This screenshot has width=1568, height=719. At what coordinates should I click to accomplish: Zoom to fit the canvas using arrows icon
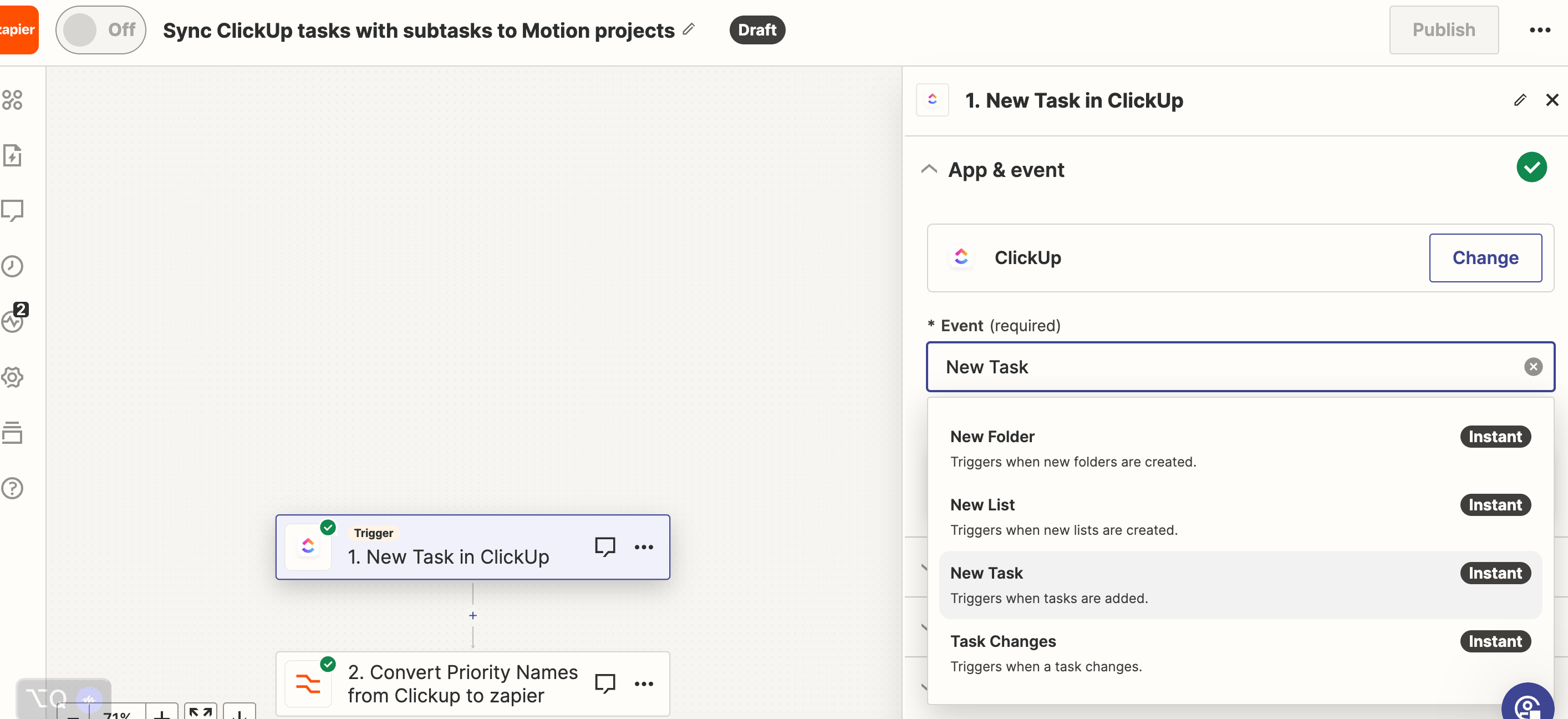pyautogui.click(x=200, y=712)
